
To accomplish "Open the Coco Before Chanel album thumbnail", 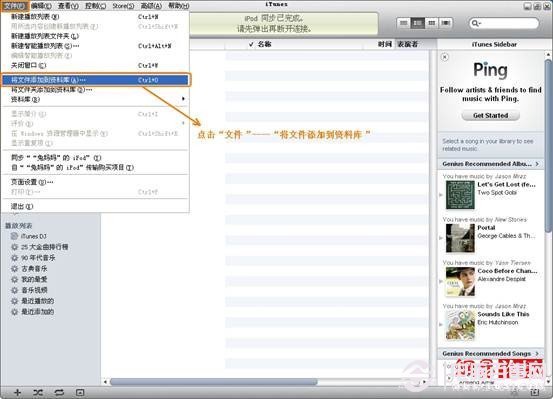I will point(460,282).
